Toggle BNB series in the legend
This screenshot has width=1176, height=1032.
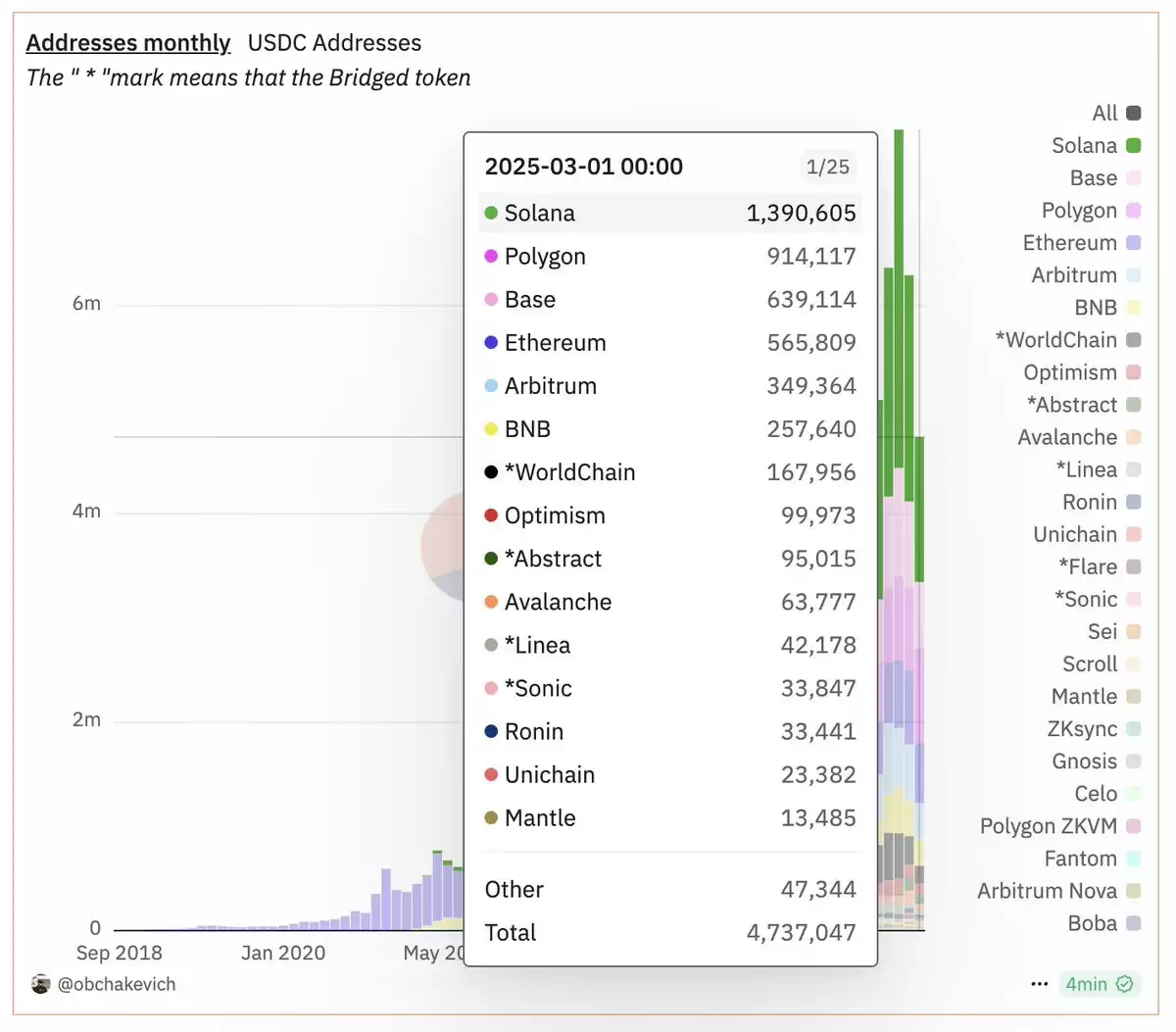tap(1107, 307)
